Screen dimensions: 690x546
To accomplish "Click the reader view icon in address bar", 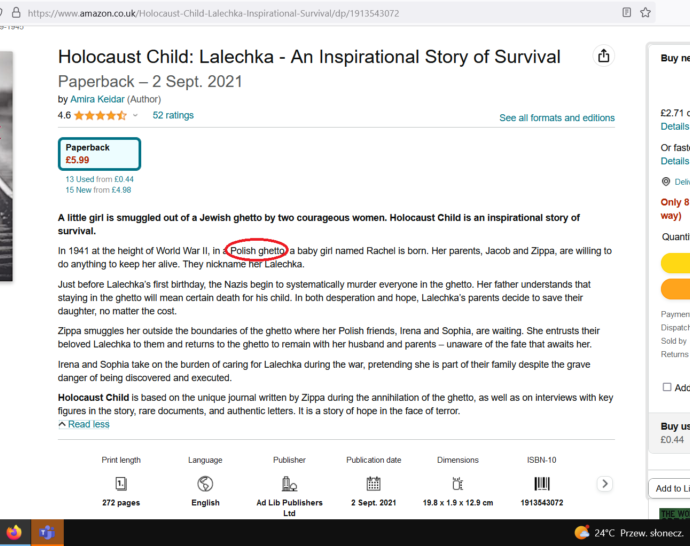I will 626,13.
